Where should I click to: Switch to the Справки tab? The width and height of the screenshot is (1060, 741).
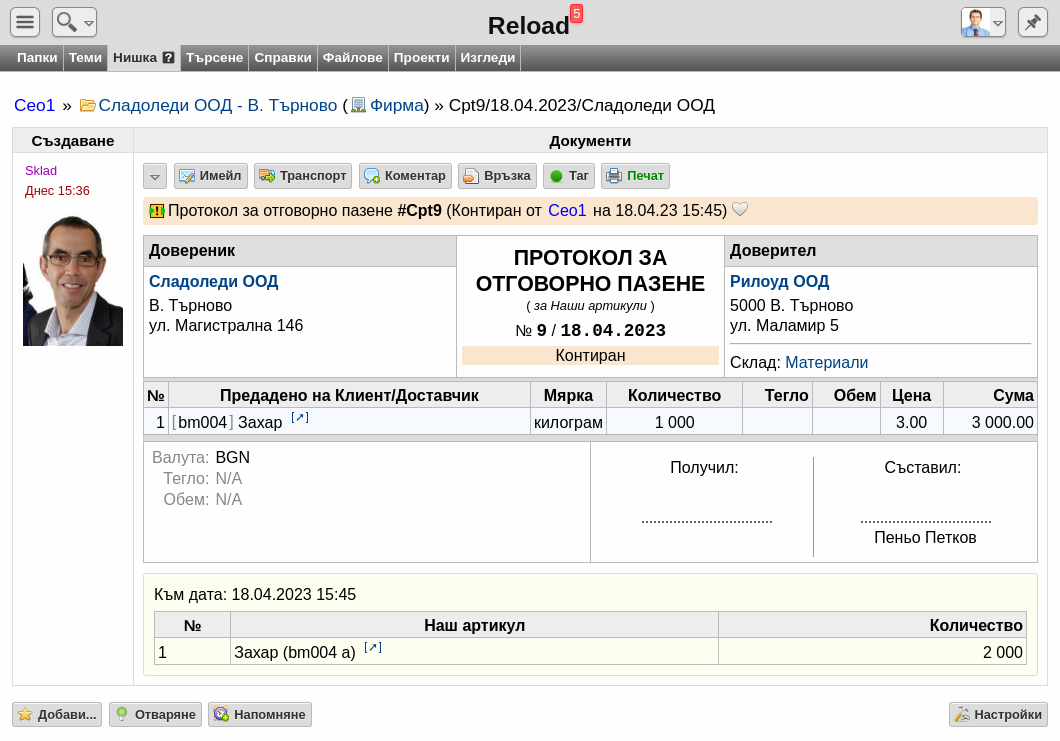coord(283,58)
